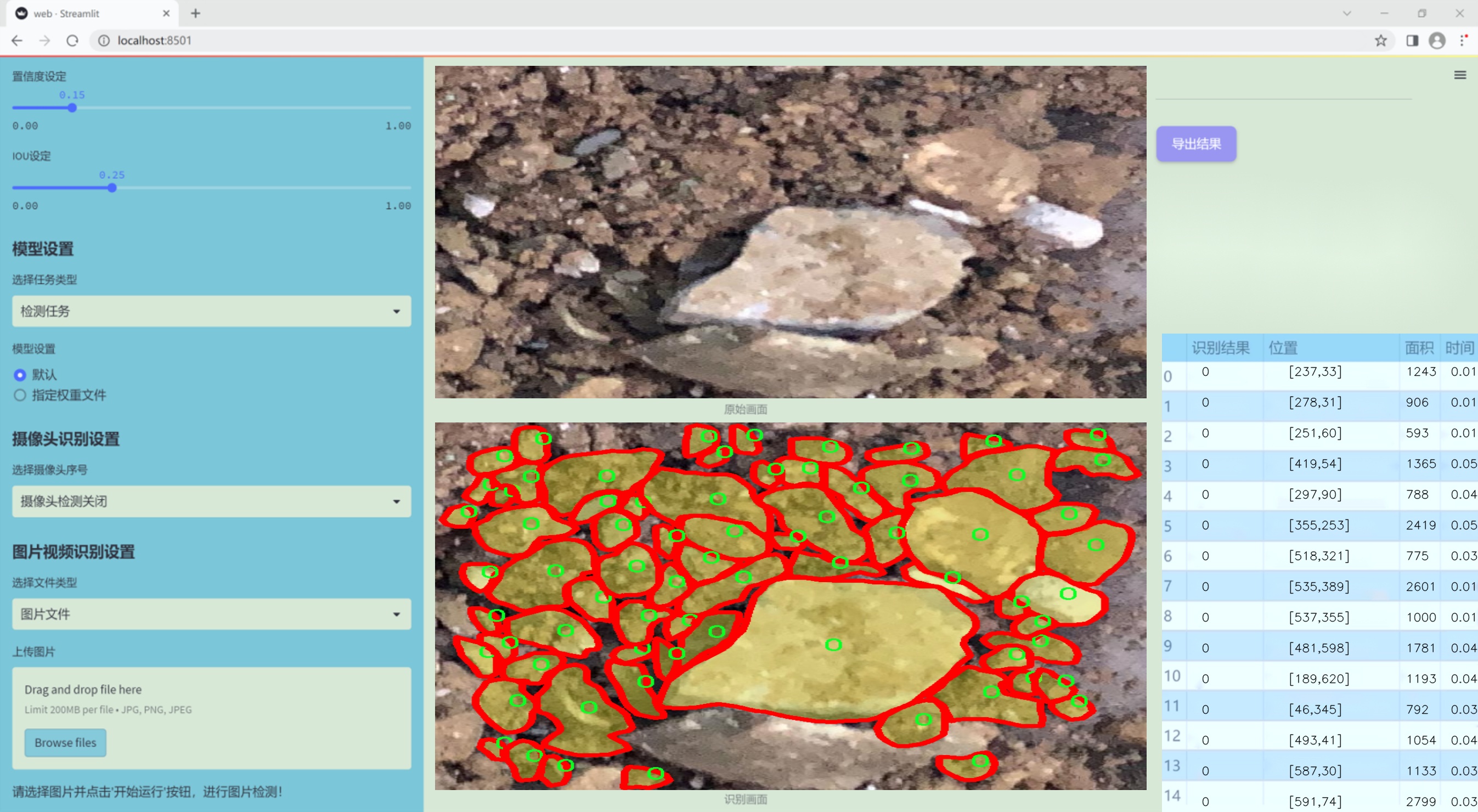Select the 指定权重文件 radio option
Image resolution: width=1478 pixels, height=812 pixels.
click(20, 395)
